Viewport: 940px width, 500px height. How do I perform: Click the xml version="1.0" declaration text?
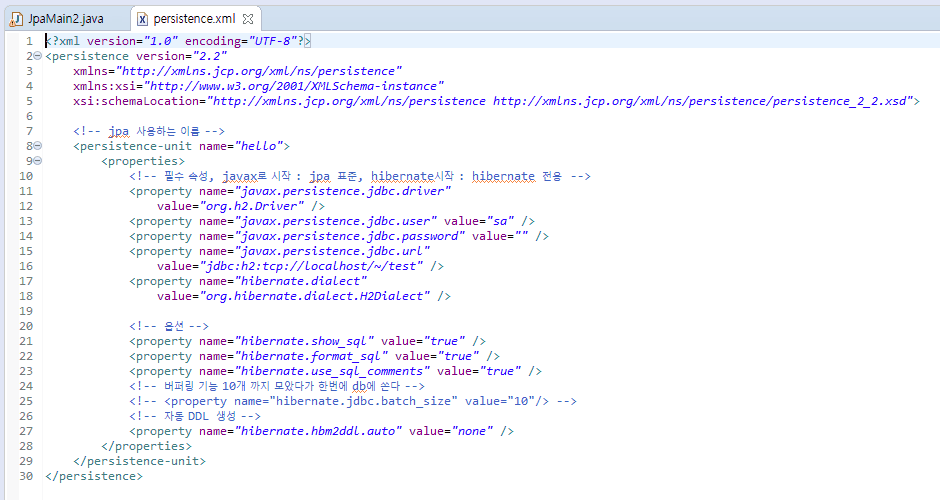[178, 41]
